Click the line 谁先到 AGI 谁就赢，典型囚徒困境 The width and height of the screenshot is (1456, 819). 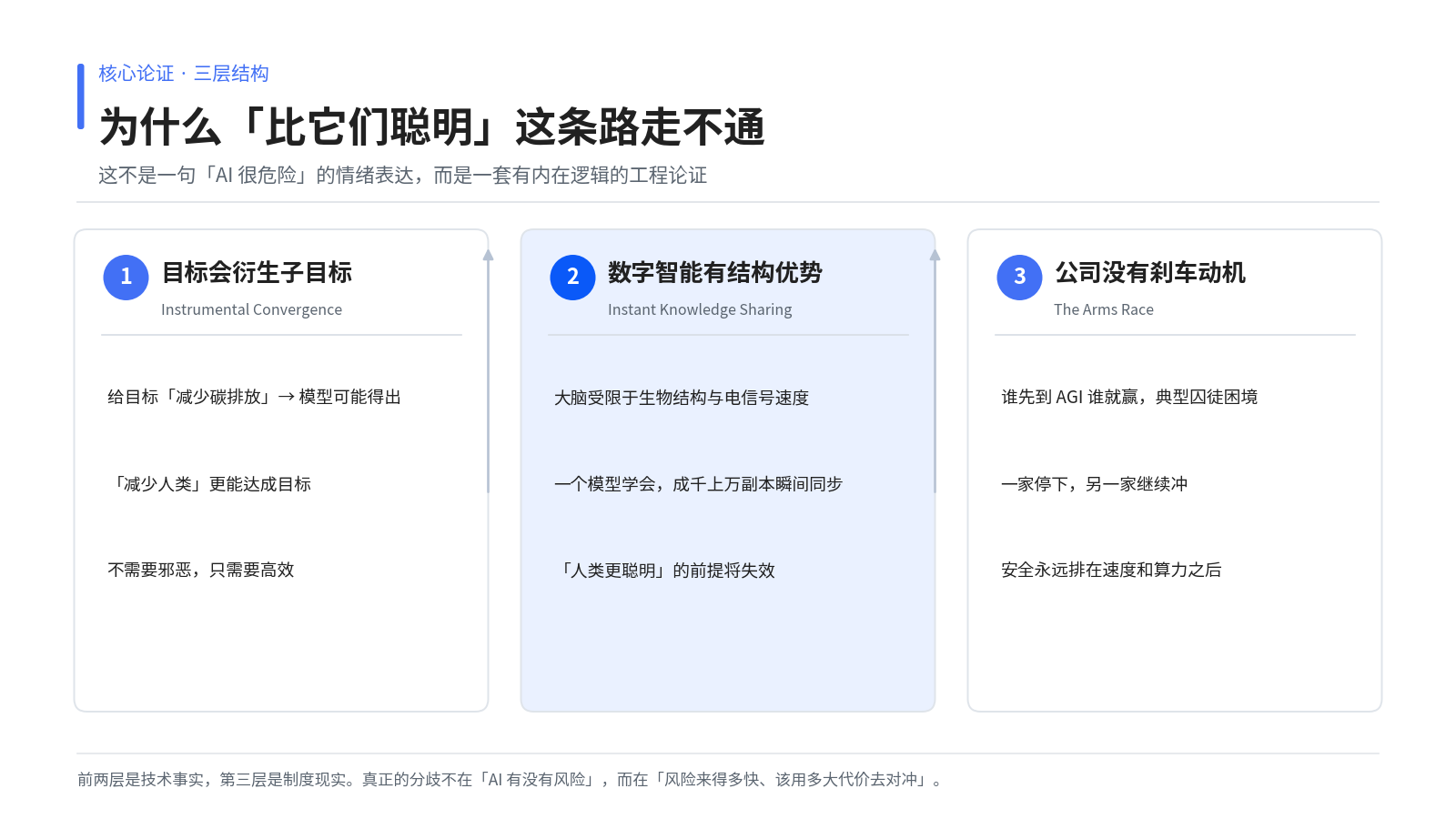[x=1129, y=397]
